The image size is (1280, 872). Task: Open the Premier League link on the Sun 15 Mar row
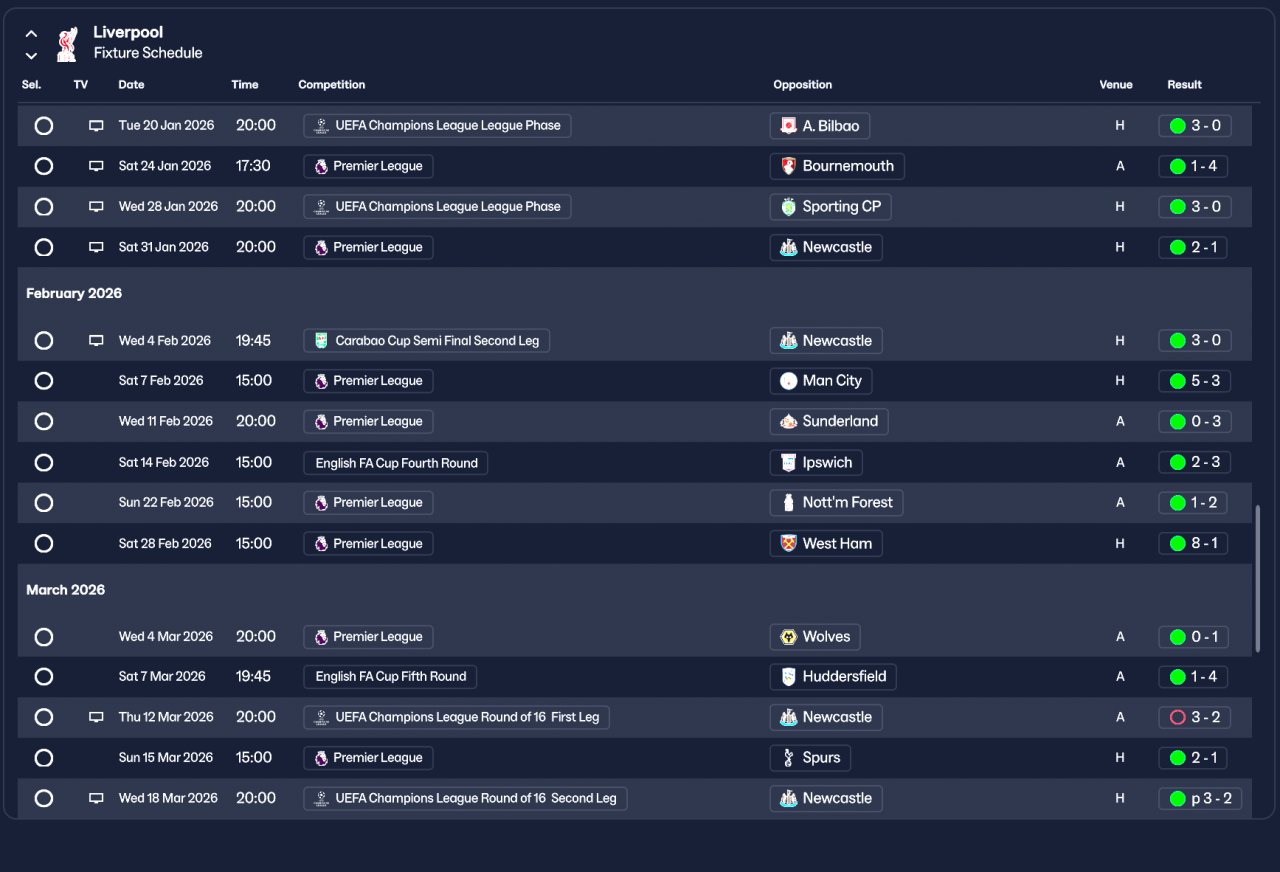tap(368, 758)
